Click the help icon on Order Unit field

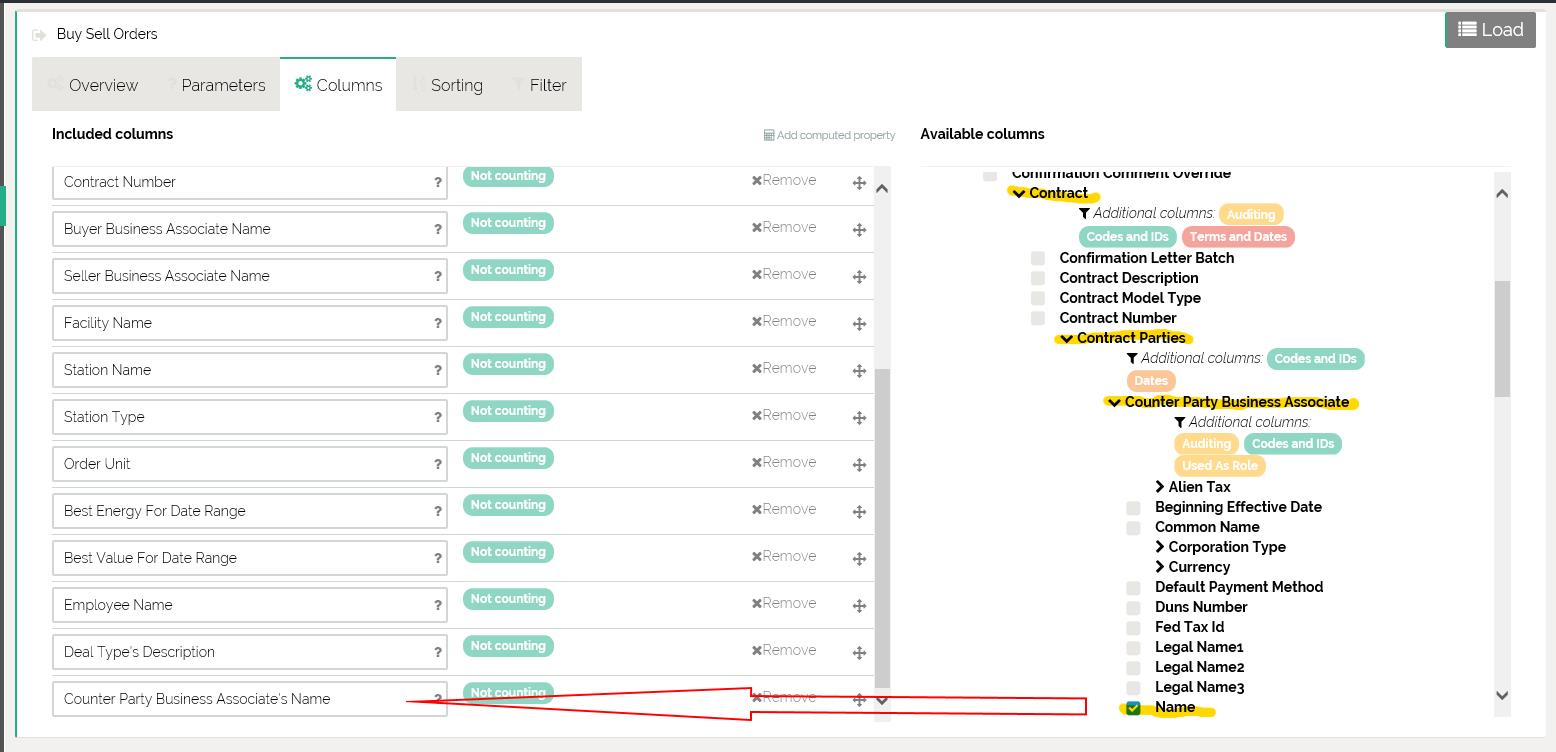coord(437,464)
